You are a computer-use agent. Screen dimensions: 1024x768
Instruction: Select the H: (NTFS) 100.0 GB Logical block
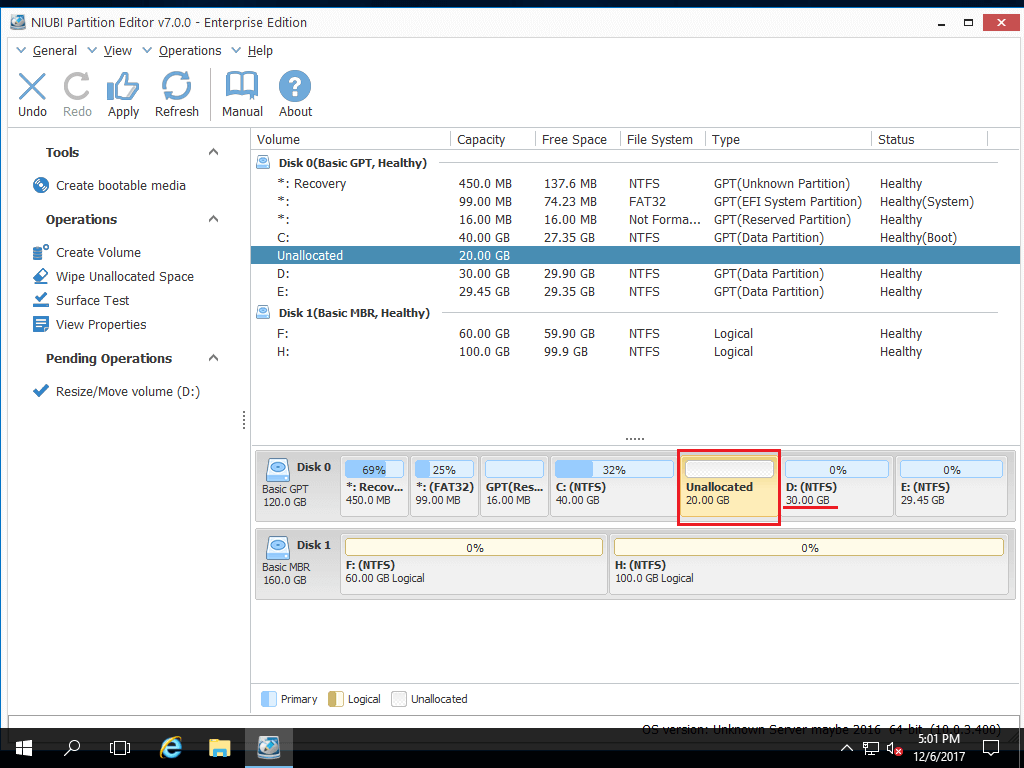808,564
